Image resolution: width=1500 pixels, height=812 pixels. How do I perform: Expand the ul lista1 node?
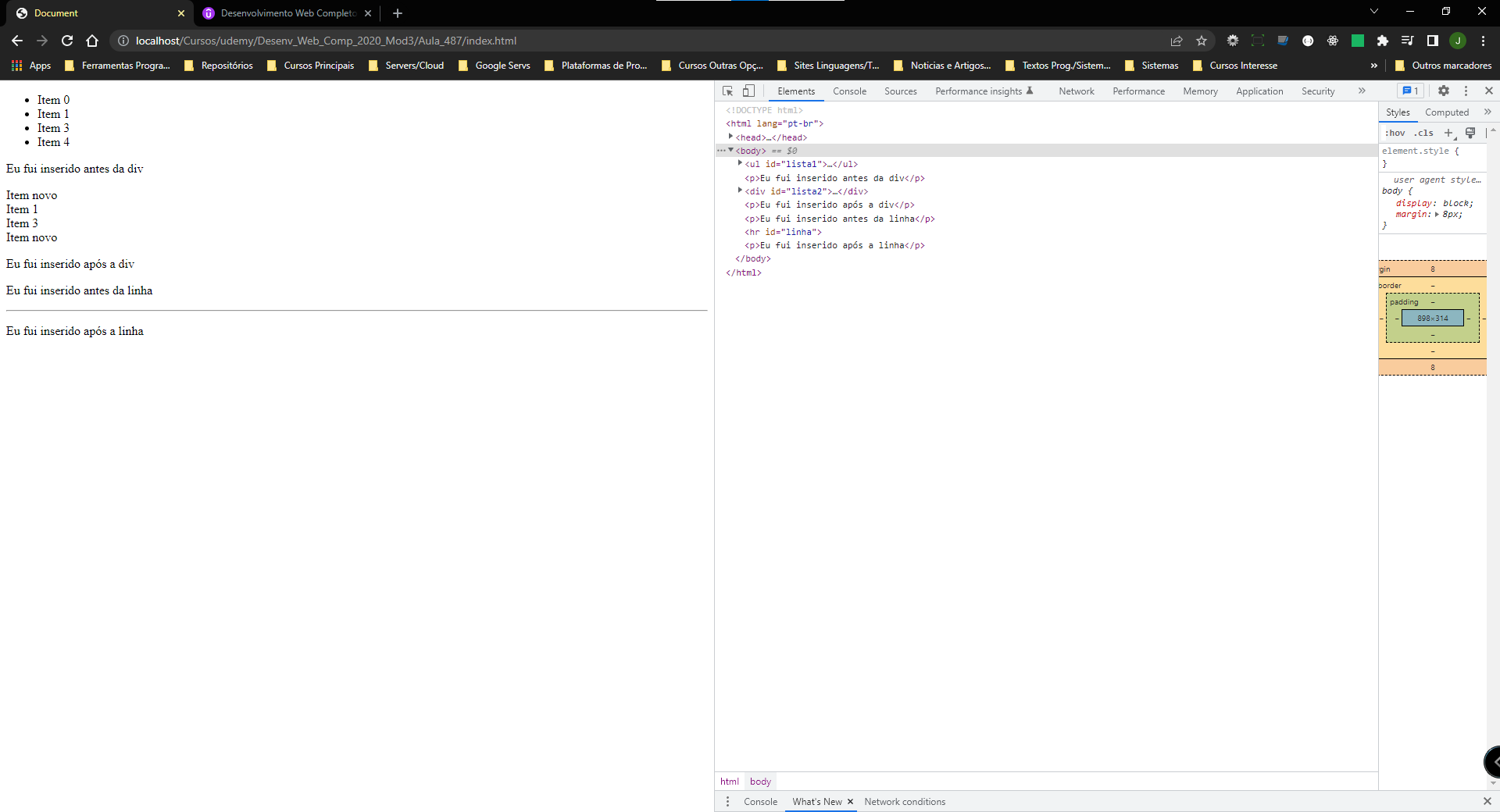tap(740, 163)
